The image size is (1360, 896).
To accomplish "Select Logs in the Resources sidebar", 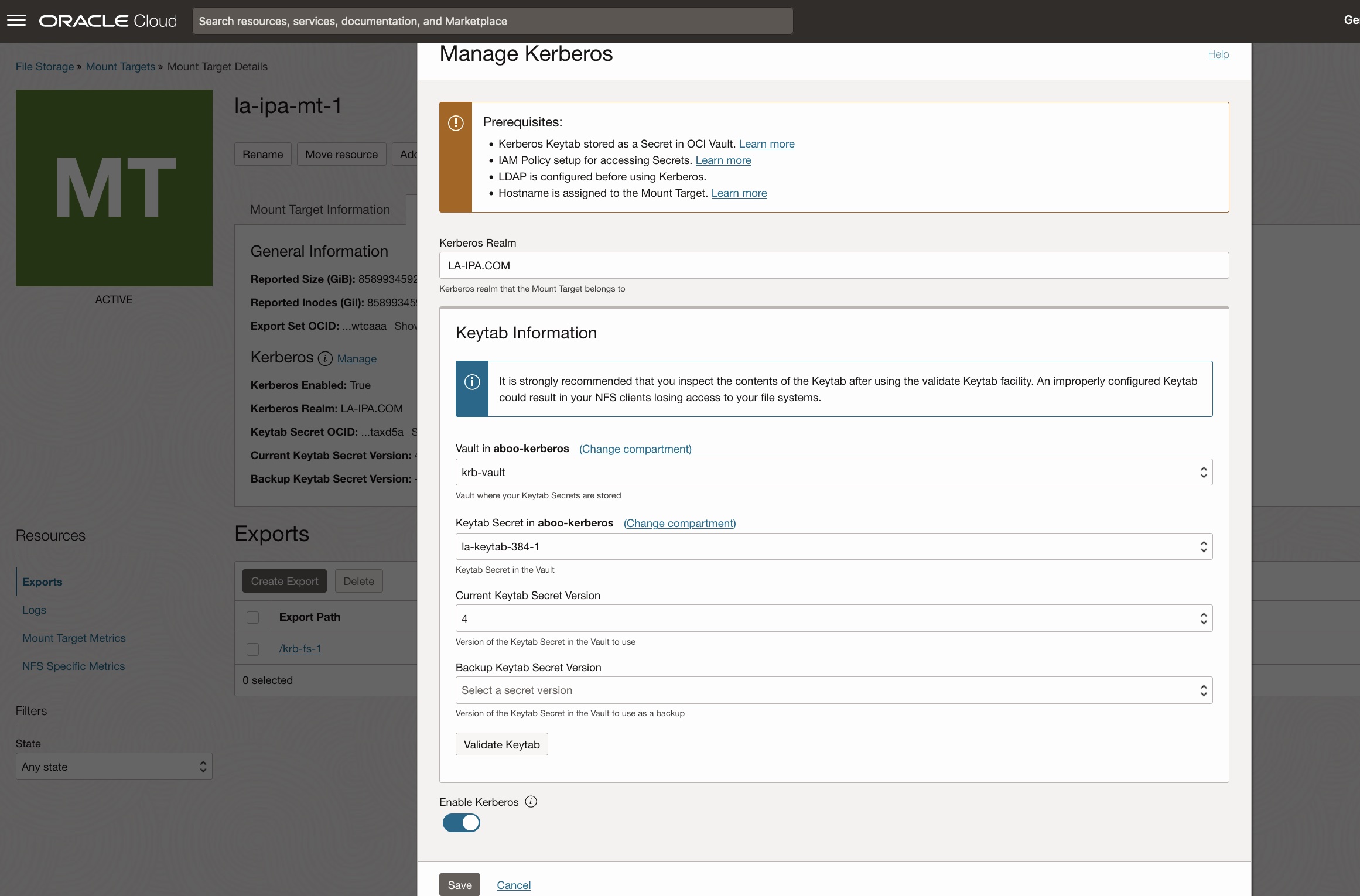I will (x=33, y=610).
